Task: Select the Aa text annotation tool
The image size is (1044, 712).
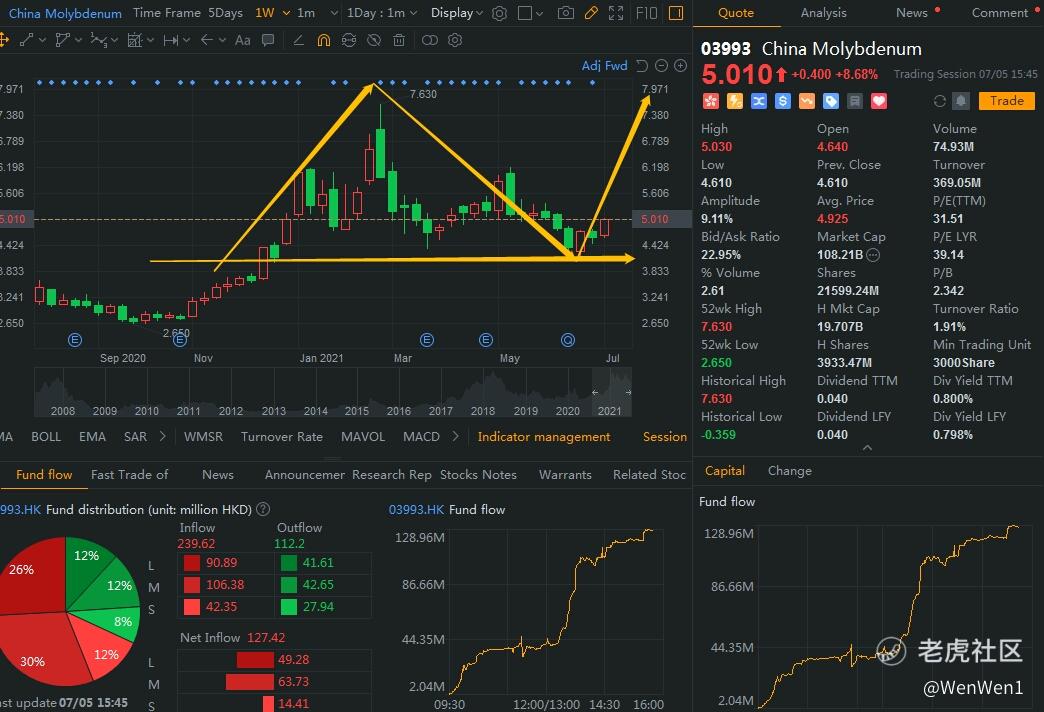Action: click(242, 41)
